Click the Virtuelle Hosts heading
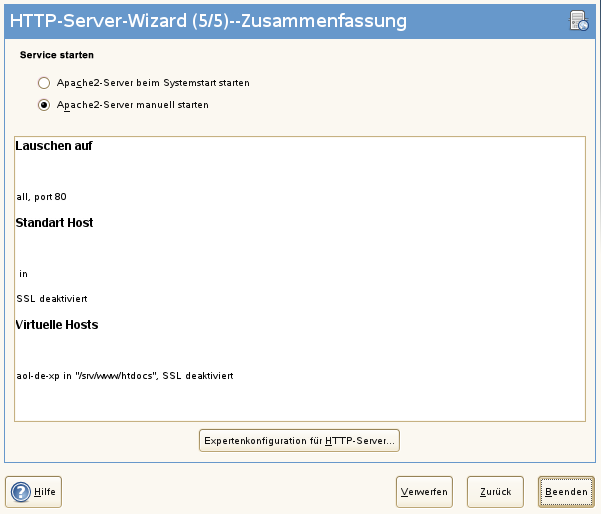 [x=57, y=324]
